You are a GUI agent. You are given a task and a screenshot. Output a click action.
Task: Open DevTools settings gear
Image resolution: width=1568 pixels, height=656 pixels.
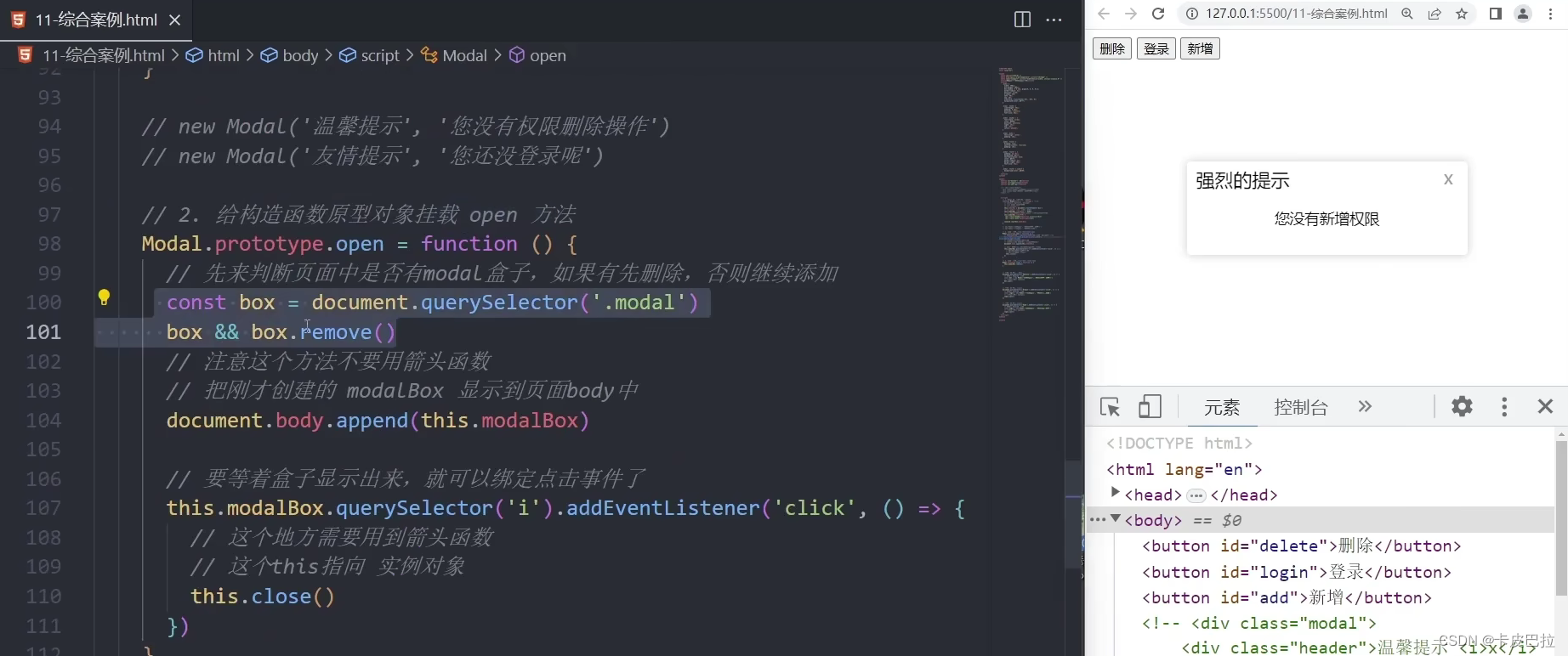coord(1462,406)
